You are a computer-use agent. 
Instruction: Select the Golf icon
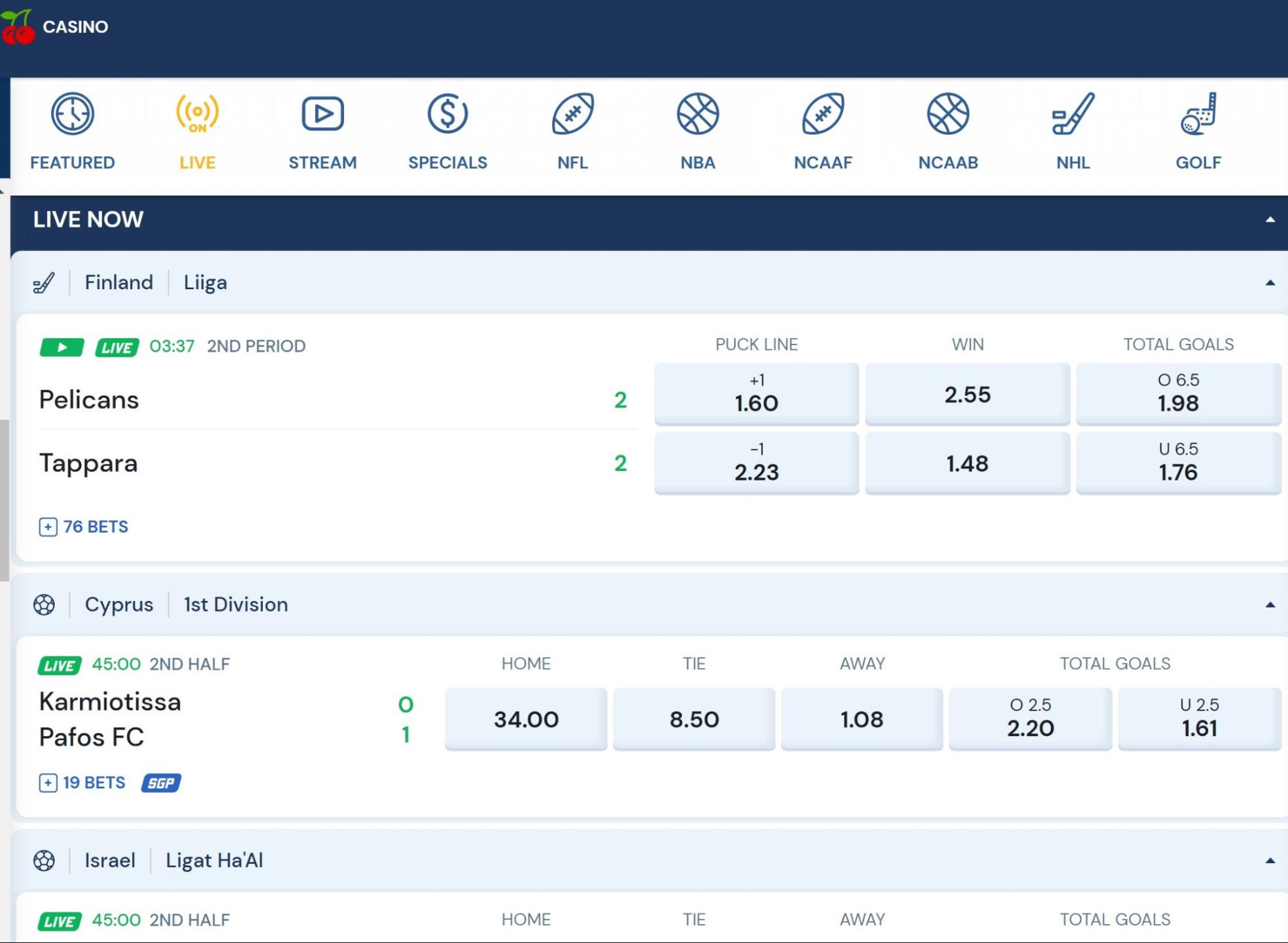coord(1198,114)
